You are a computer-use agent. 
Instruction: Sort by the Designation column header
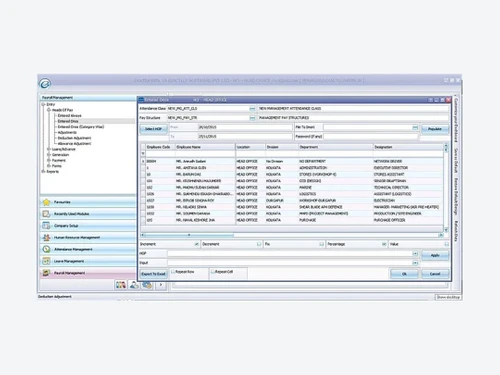tap(408, 147)
